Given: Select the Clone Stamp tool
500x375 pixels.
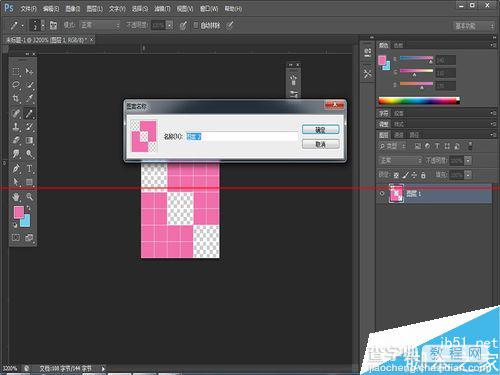Looking at the screenshot, I should [16, 127].
